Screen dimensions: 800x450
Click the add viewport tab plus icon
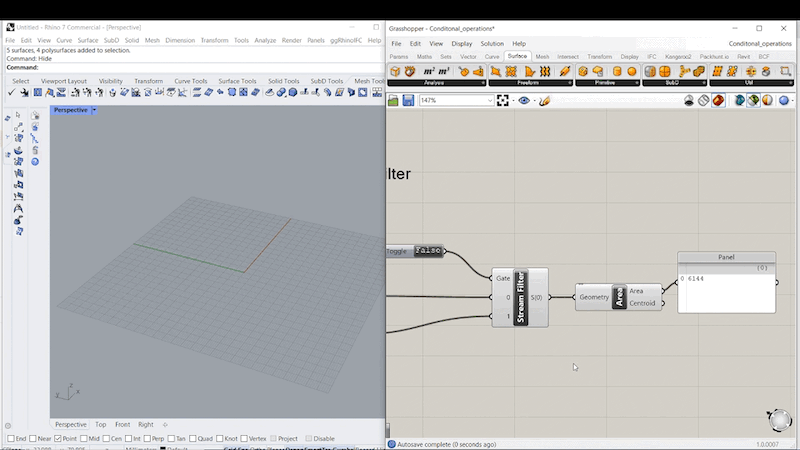pos(165,424)
